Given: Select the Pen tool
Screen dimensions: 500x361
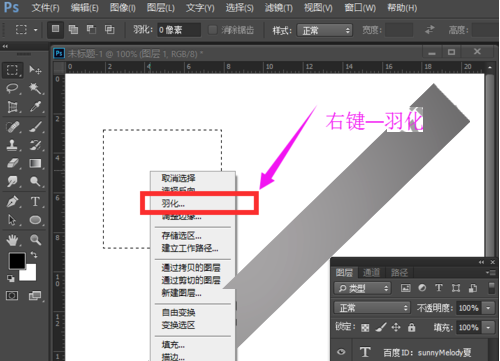Looking at the screenshot, I should tap(13, 202).
